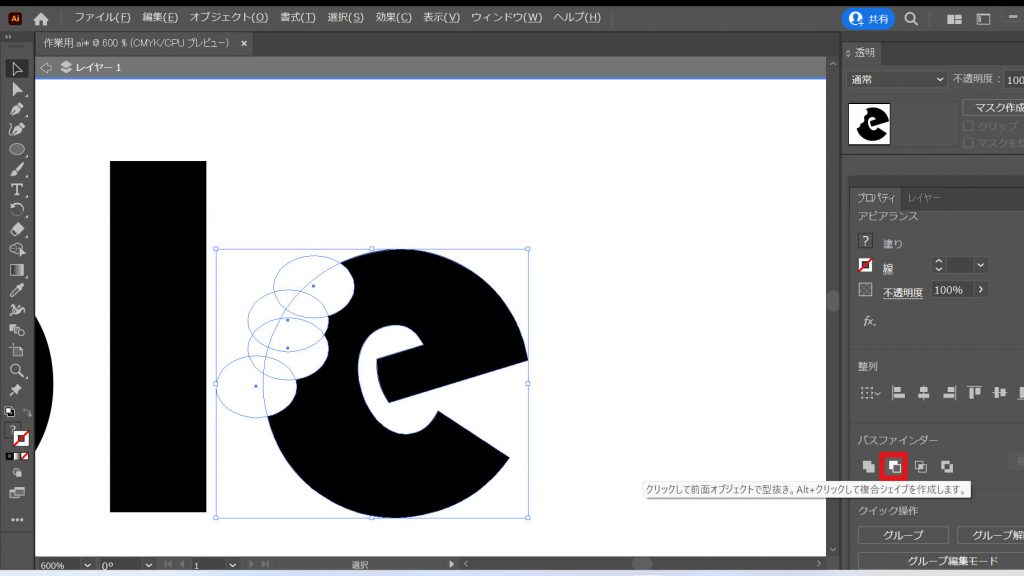Select the Eyedropper tool
The width and height of the screenshot is (1024, 576).
click(x=17, y=290)
